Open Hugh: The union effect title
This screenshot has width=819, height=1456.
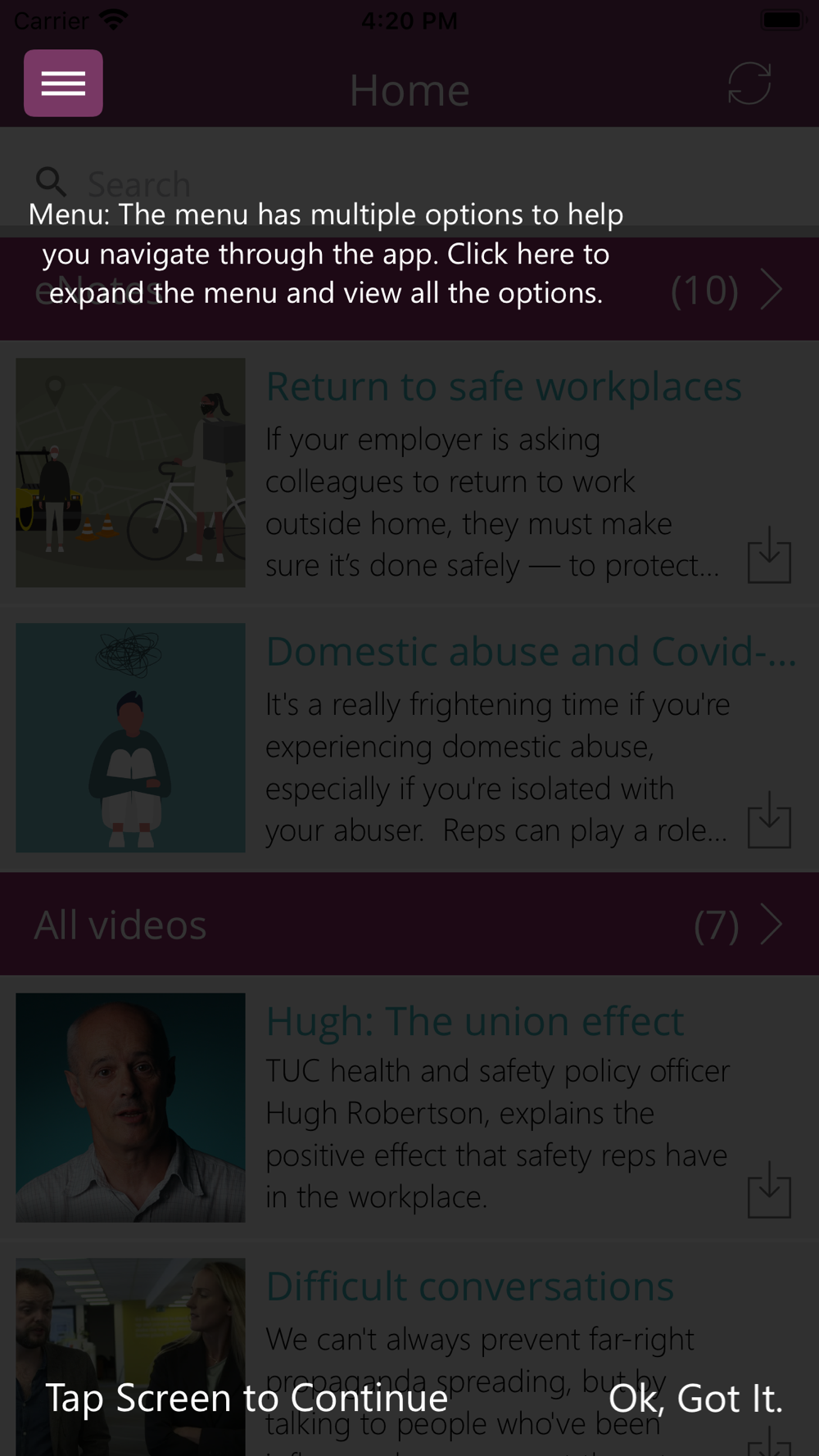(x=475, y=1021)
